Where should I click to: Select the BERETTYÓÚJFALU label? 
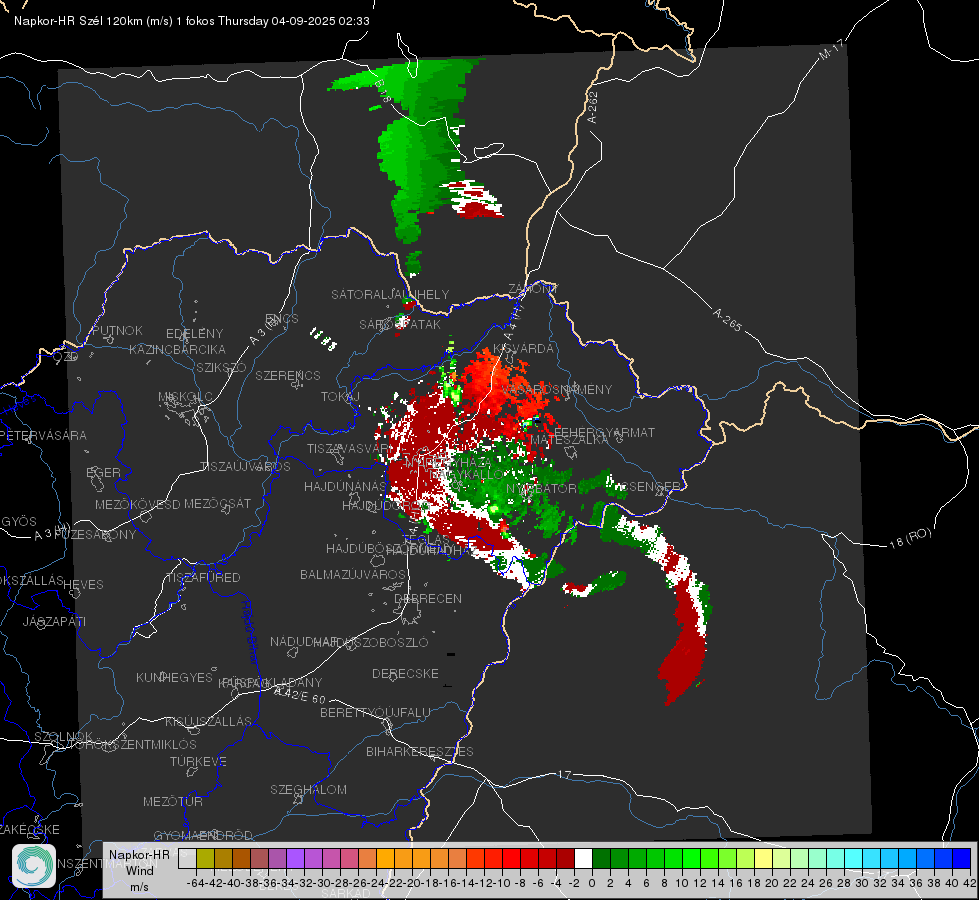point(375,712)
